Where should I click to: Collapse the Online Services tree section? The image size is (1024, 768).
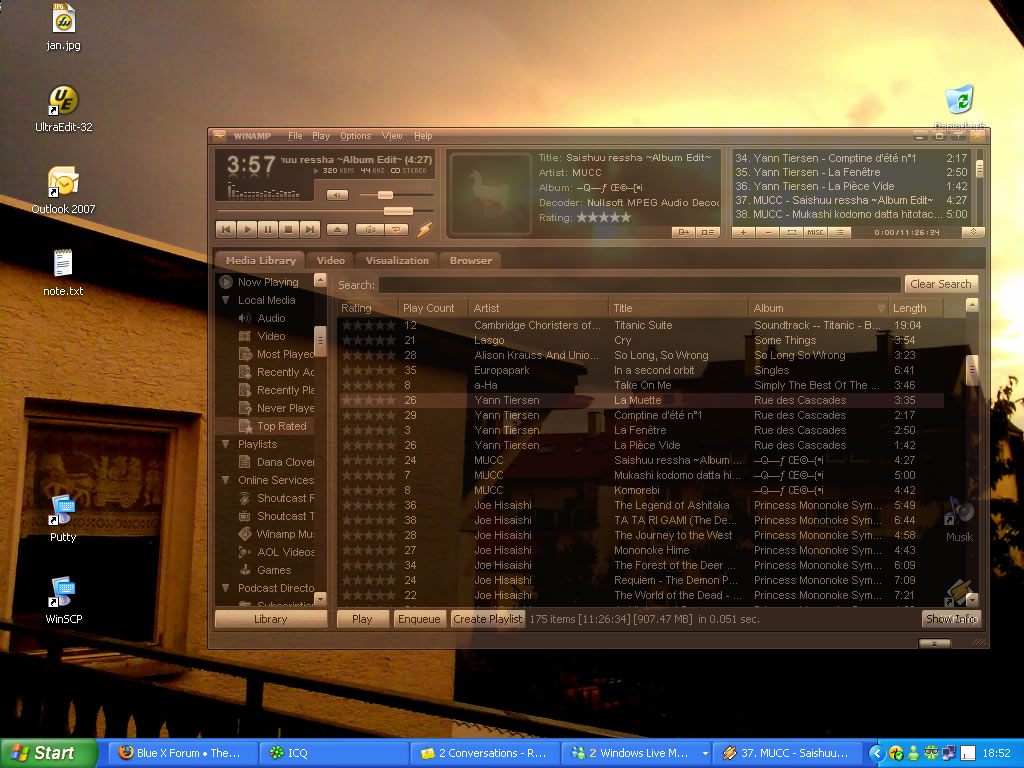(x=227, y=480)
